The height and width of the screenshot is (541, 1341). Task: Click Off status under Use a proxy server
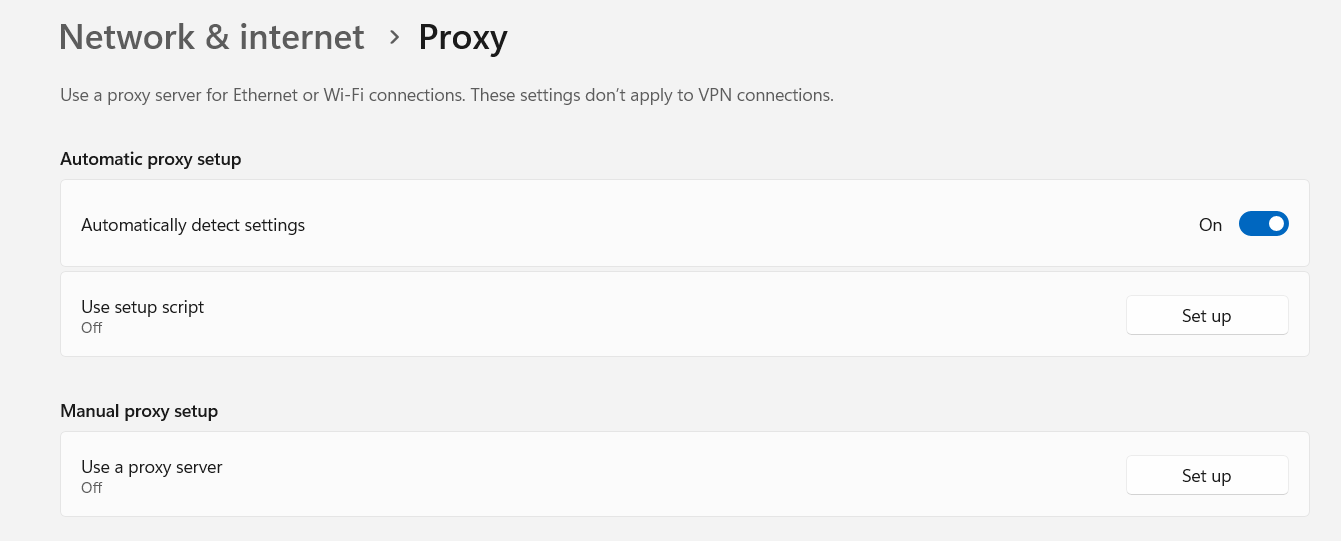click(x=92, y=487)
